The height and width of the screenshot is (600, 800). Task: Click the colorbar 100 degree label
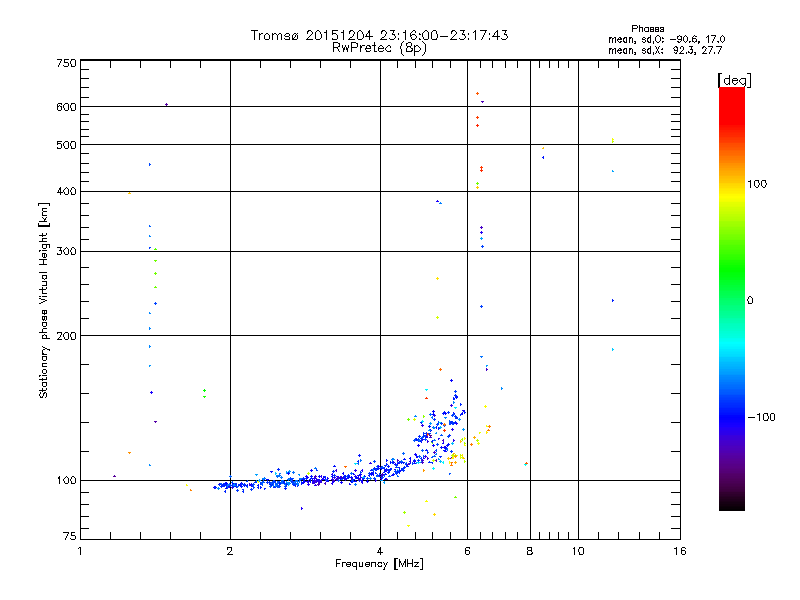click(x=757, y=184)
